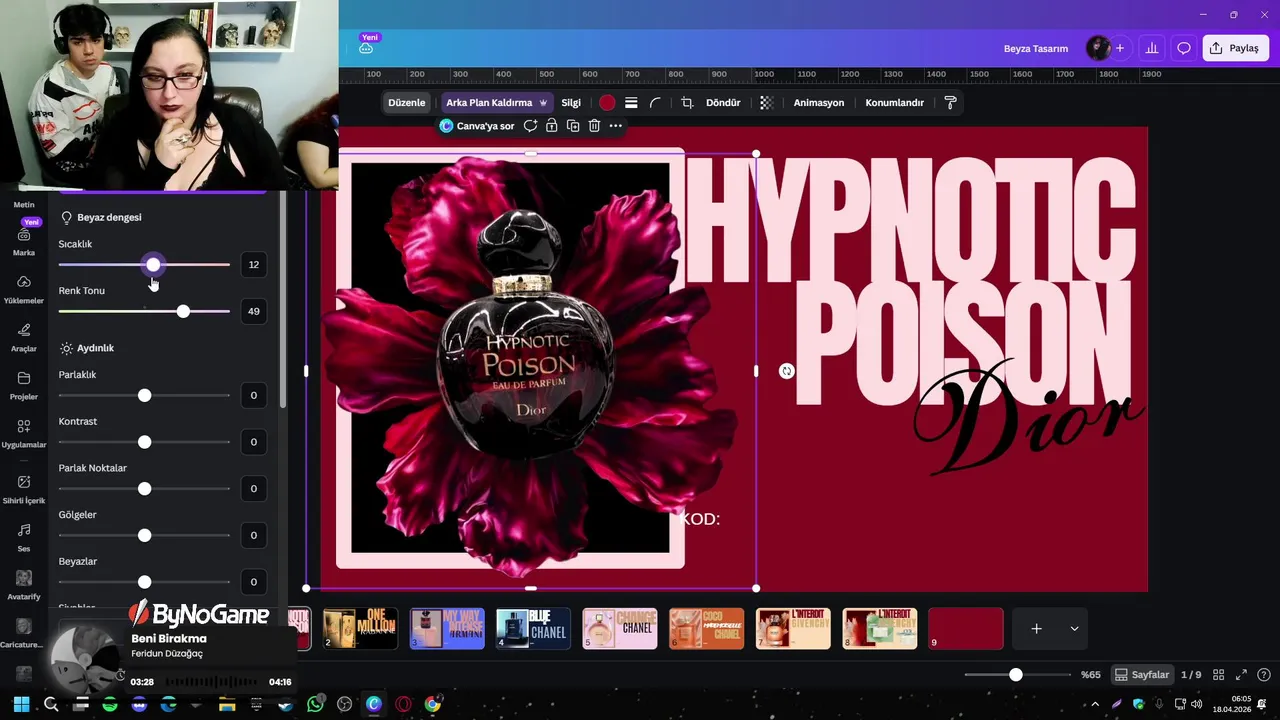Open the more options ellipsis menu
This screenshot has width=1280, height=720.
pos(615,126)
